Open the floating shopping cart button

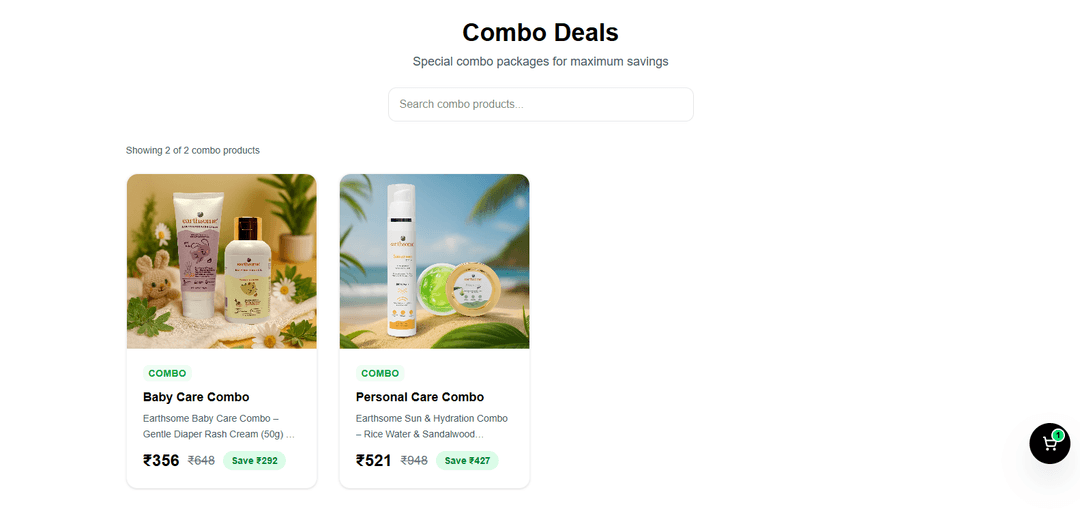pyautogui.click(x=1049, y=444)
